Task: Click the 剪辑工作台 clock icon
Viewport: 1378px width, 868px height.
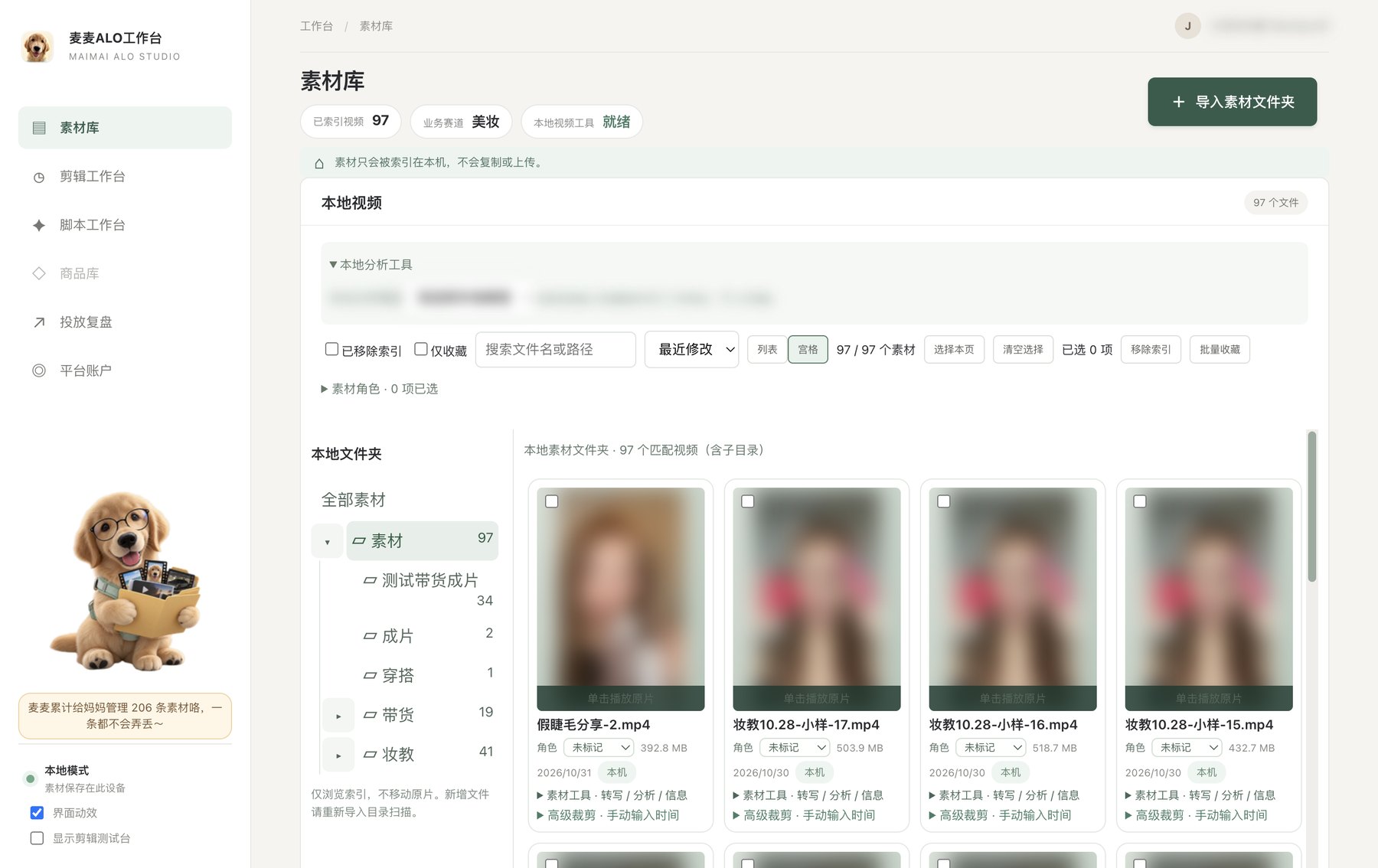Action: pos(39,177)
